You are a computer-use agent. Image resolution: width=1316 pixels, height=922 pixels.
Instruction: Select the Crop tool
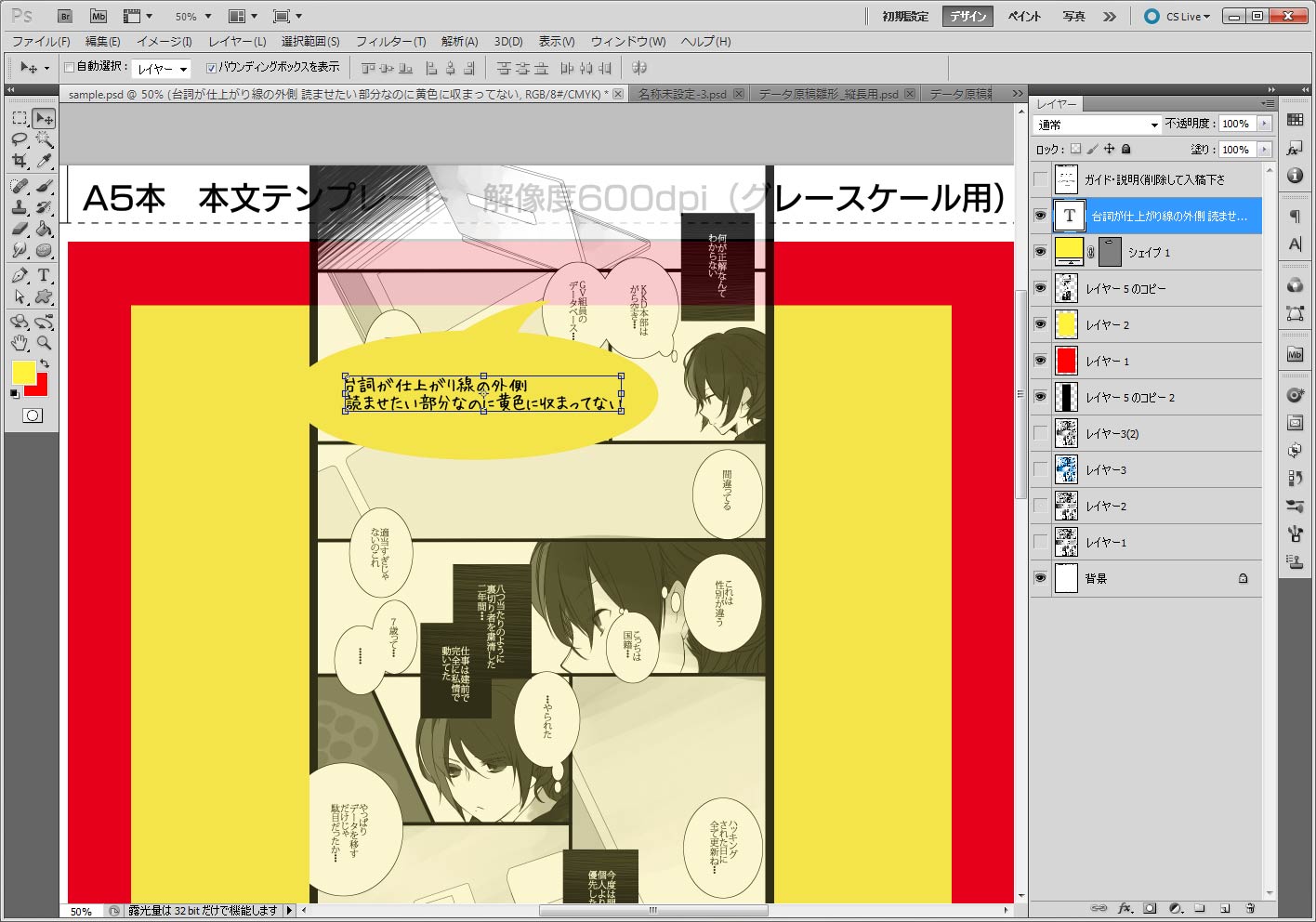(x=20, y=162)
